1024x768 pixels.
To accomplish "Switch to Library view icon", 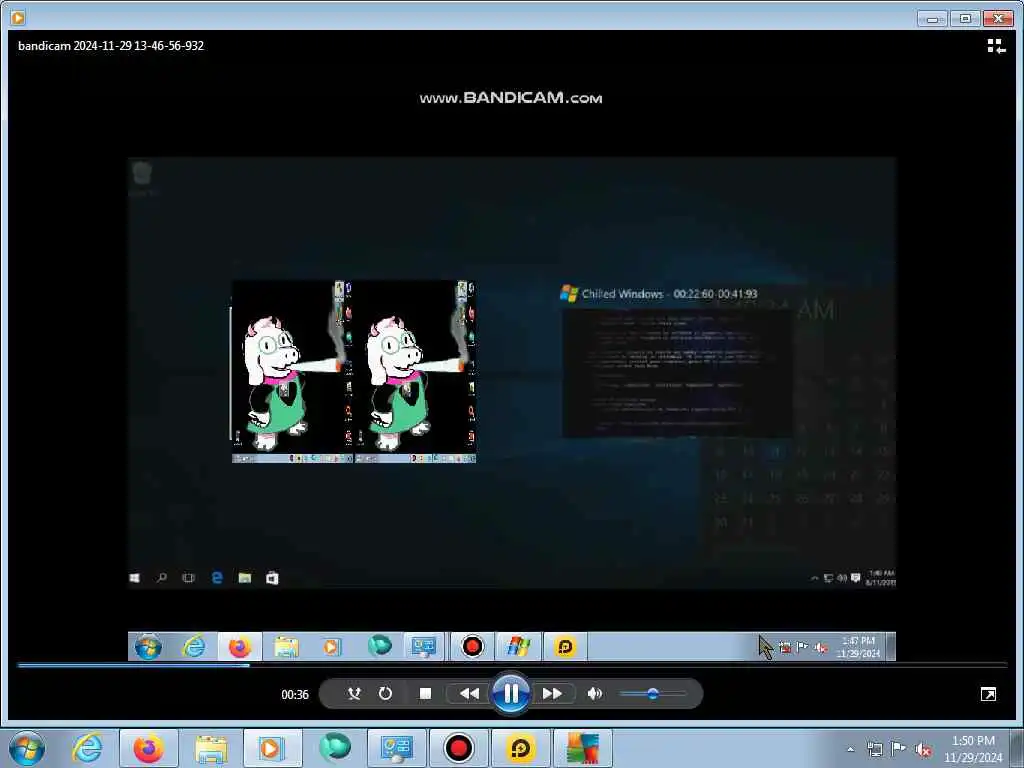I will pos(996,46).
